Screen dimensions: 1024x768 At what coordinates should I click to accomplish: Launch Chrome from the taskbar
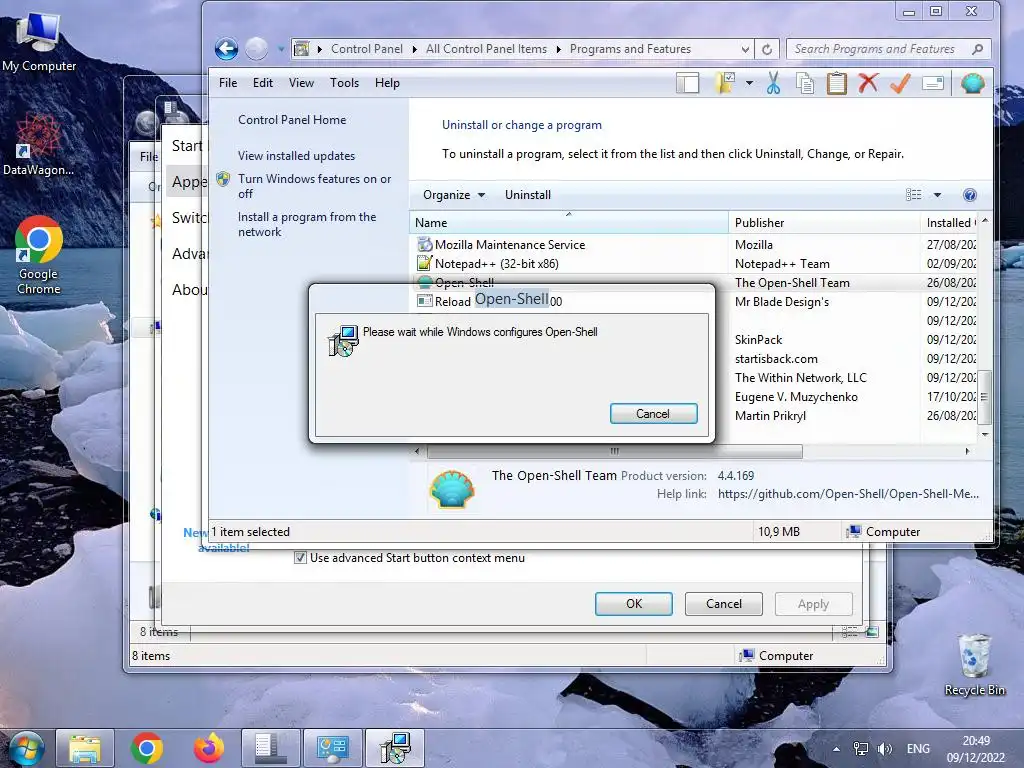tap(146, 748)
